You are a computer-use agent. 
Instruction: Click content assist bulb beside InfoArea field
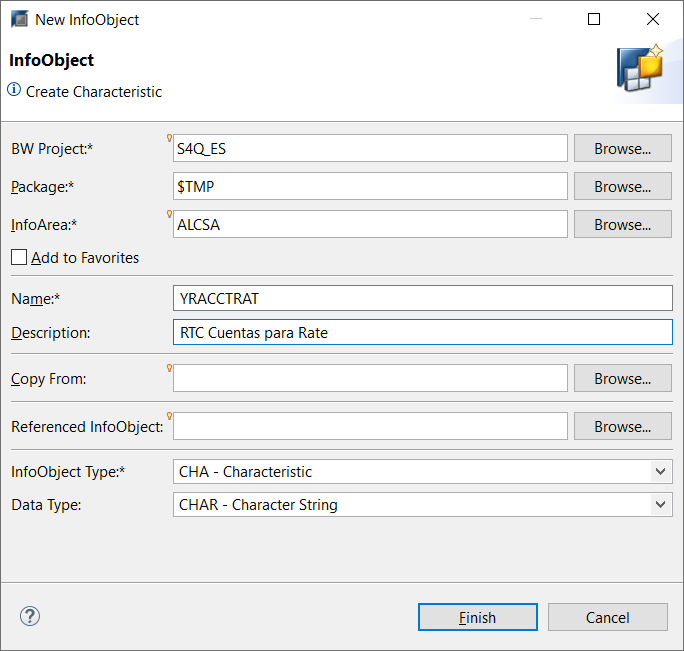click(x=170, y=215)
